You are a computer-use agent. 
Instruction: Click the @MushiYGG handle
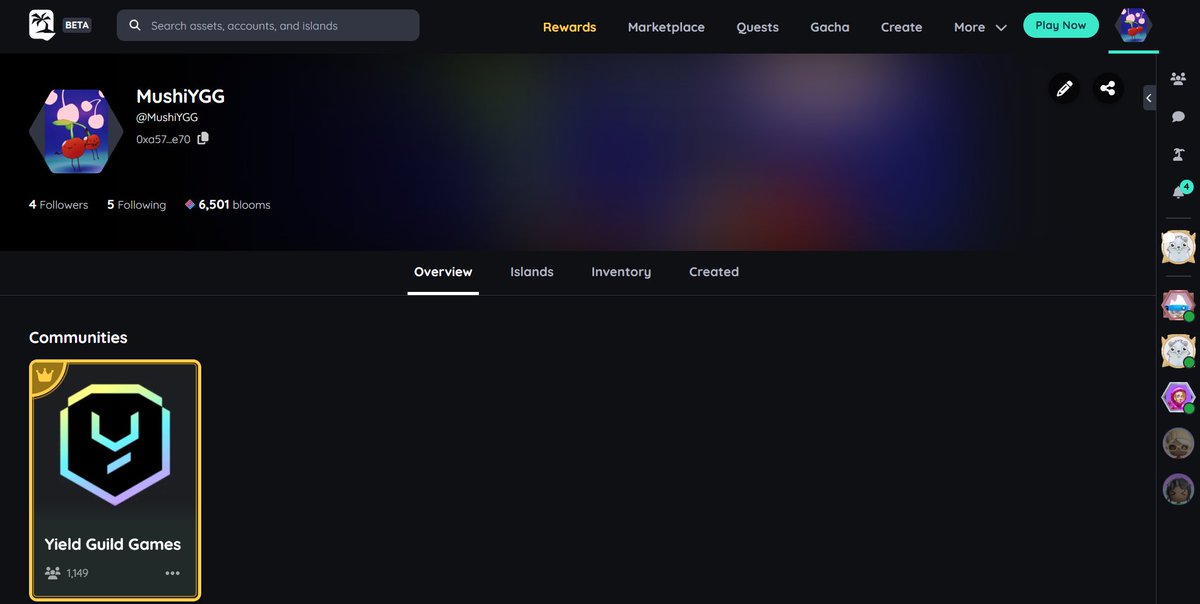click(x=167, y=117)
